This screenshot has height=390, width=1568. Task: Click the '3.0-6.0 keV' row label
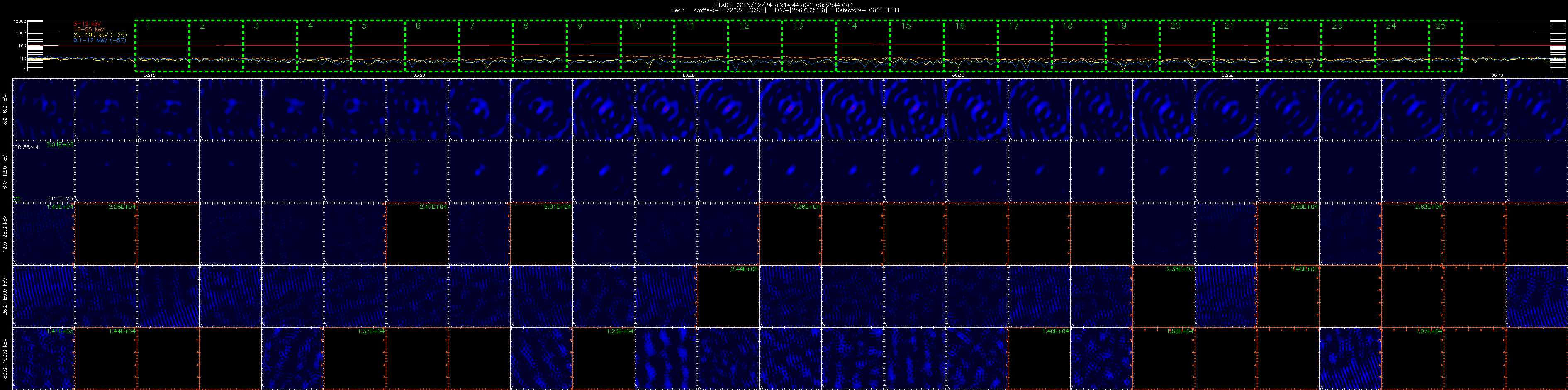click(x=5, y=110)
